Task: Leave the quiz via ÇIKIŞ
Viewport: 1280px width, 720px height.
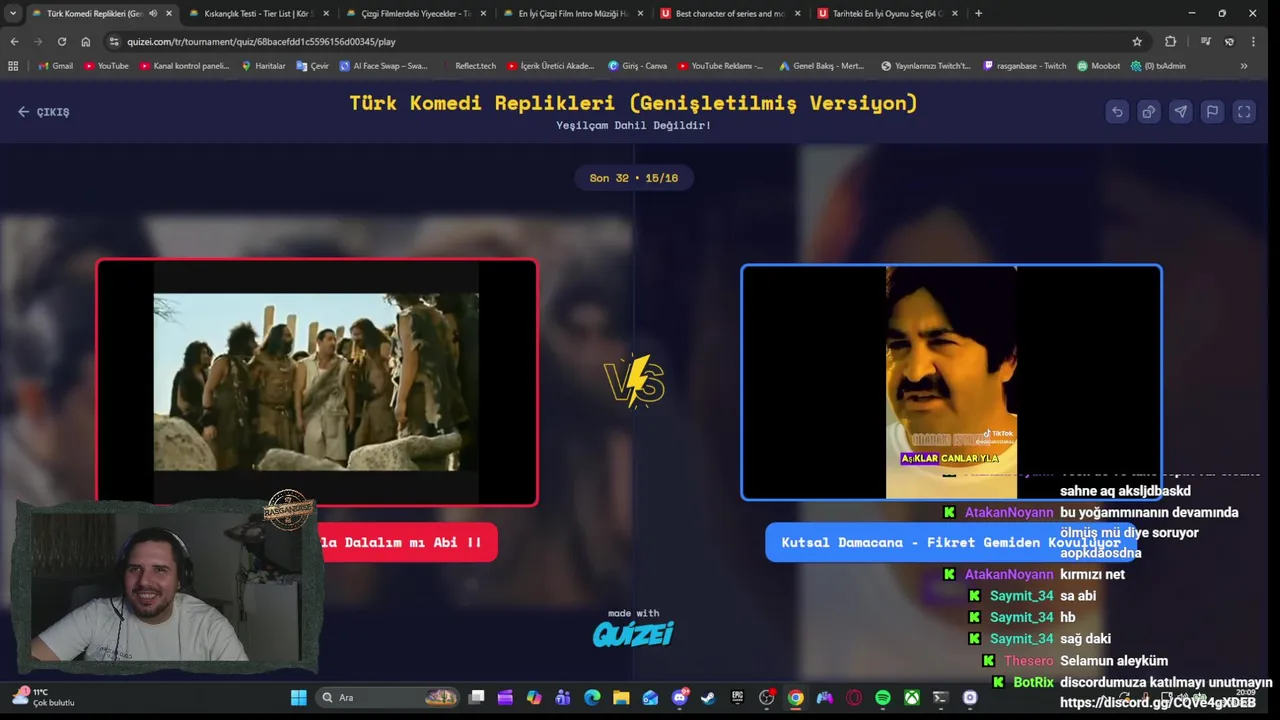Action: [x=44, y=112]
